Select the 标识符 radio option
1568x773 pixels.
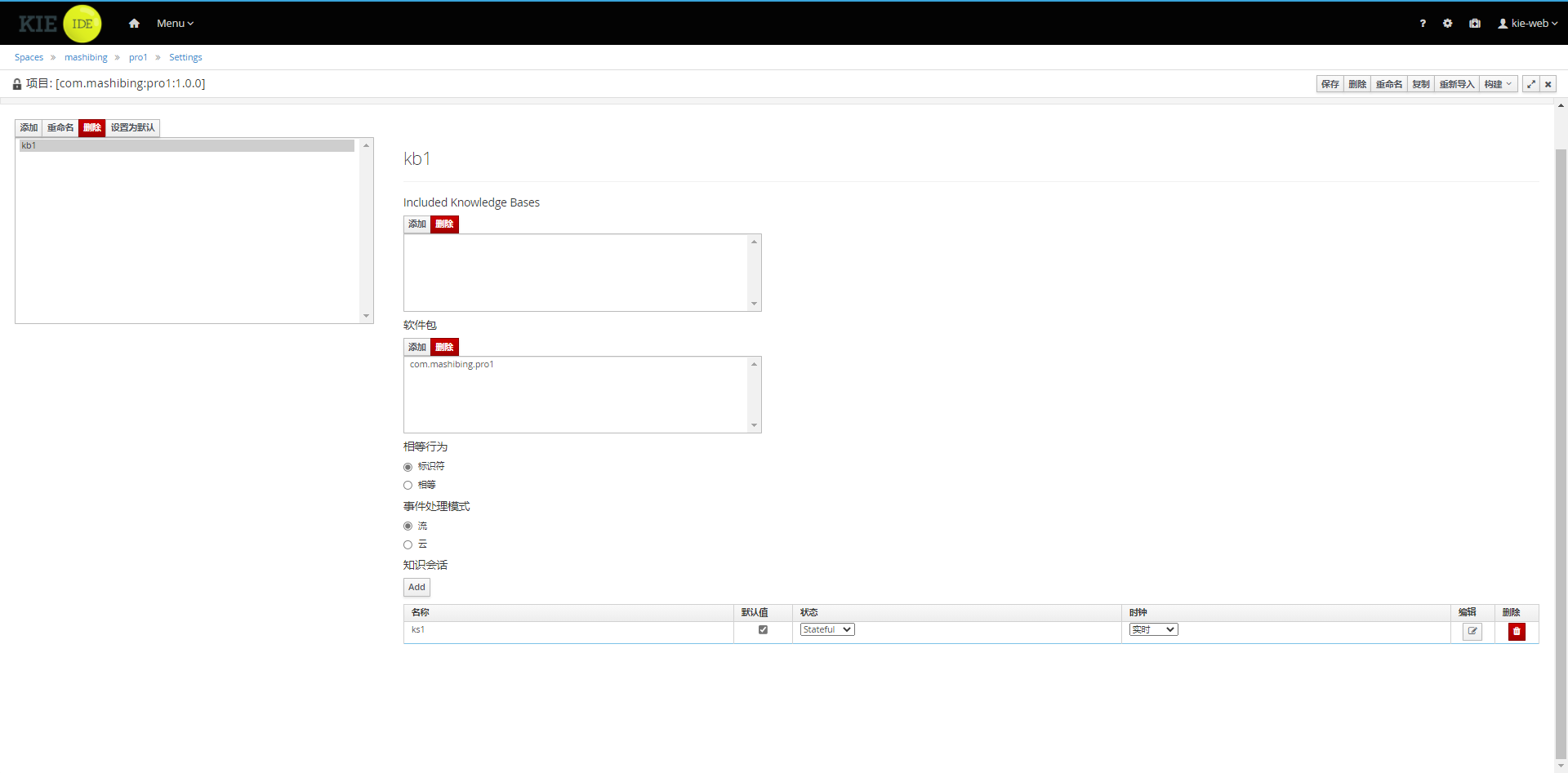408,467
